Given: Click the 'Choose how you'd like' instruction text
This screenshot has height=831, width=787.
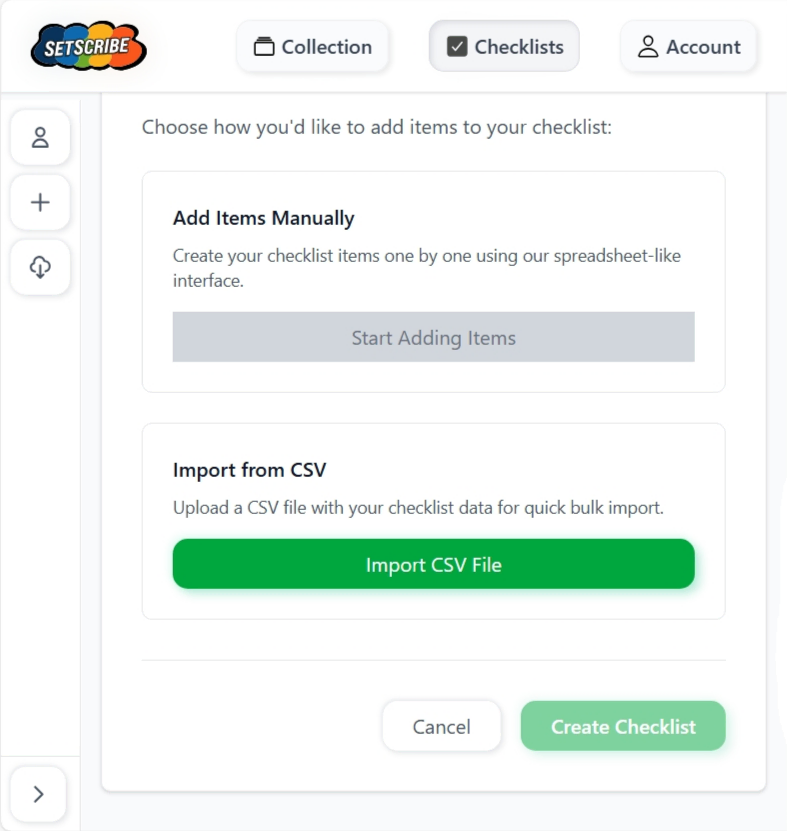Looking at the screenshot, I should click(x=376, y=127).
